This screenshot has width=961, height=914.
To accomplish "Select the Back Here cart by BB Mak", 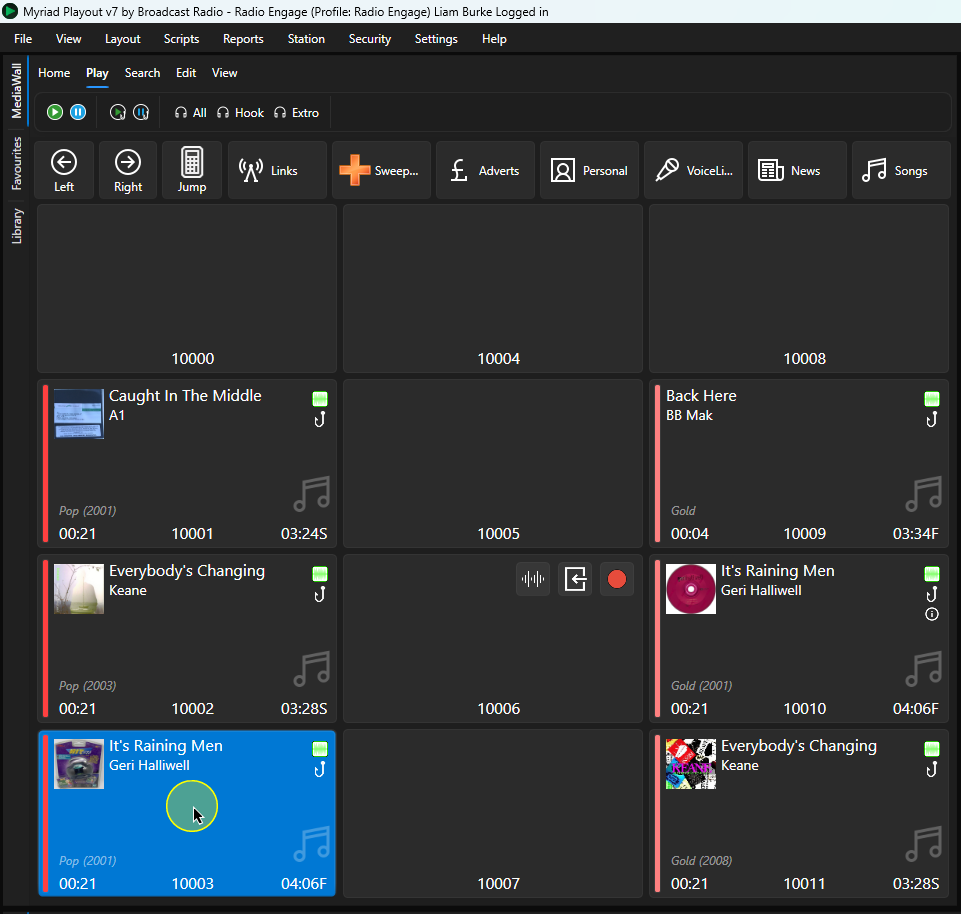I will pos(799,463).
